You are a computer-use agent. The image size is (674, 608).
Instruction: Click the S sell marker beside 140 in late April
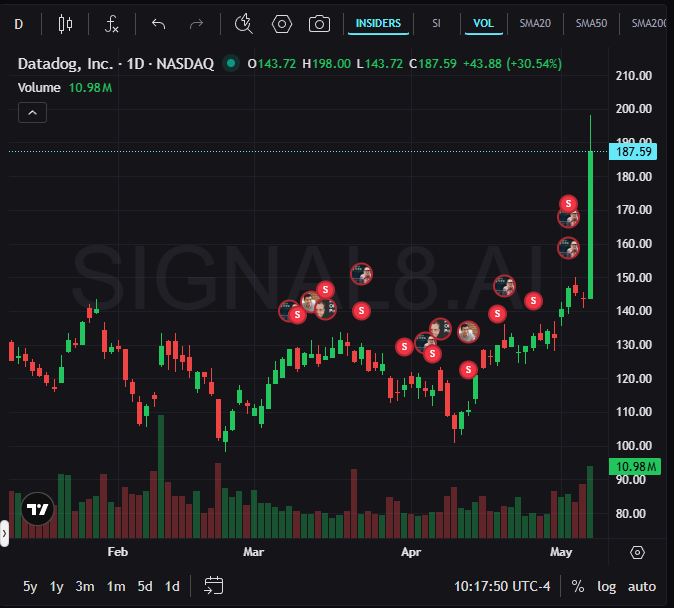[533, 301]
